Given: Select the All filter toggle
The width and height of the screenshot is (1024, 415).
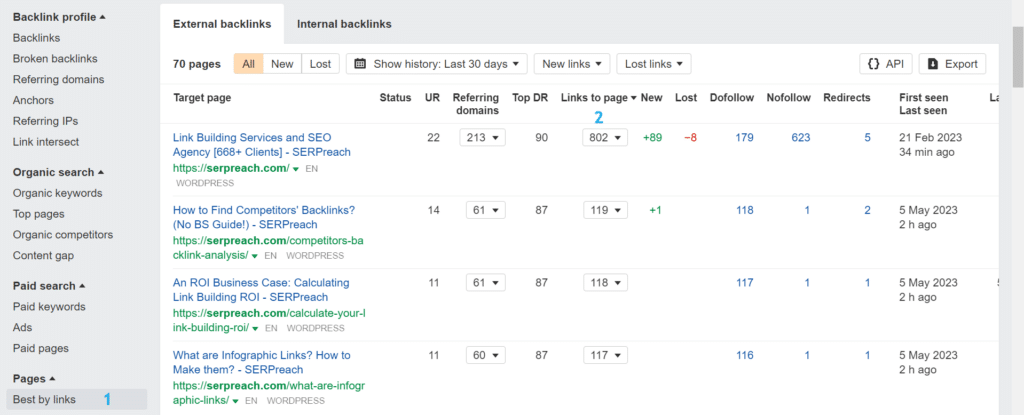Looking at the screenshot, I should click(249, 64).
